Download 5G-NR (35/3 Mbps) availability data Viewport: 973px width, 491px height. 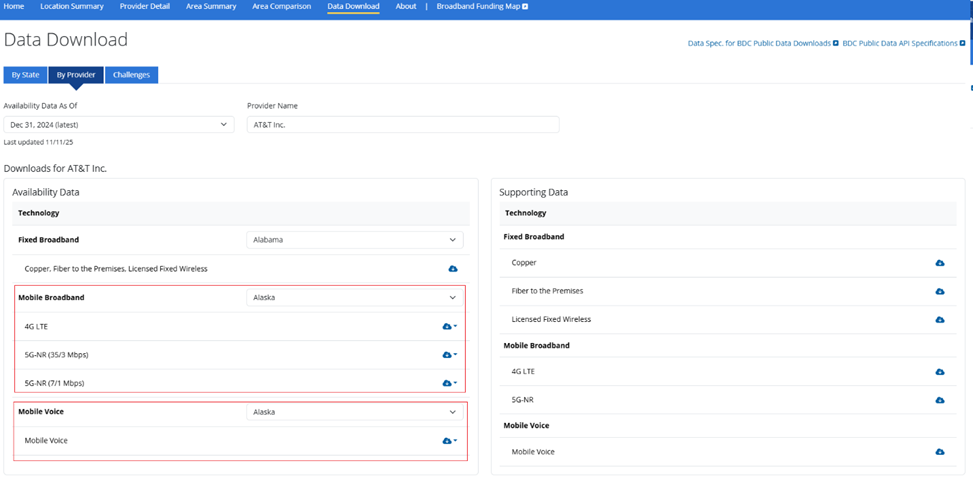(x=449, y=354)
